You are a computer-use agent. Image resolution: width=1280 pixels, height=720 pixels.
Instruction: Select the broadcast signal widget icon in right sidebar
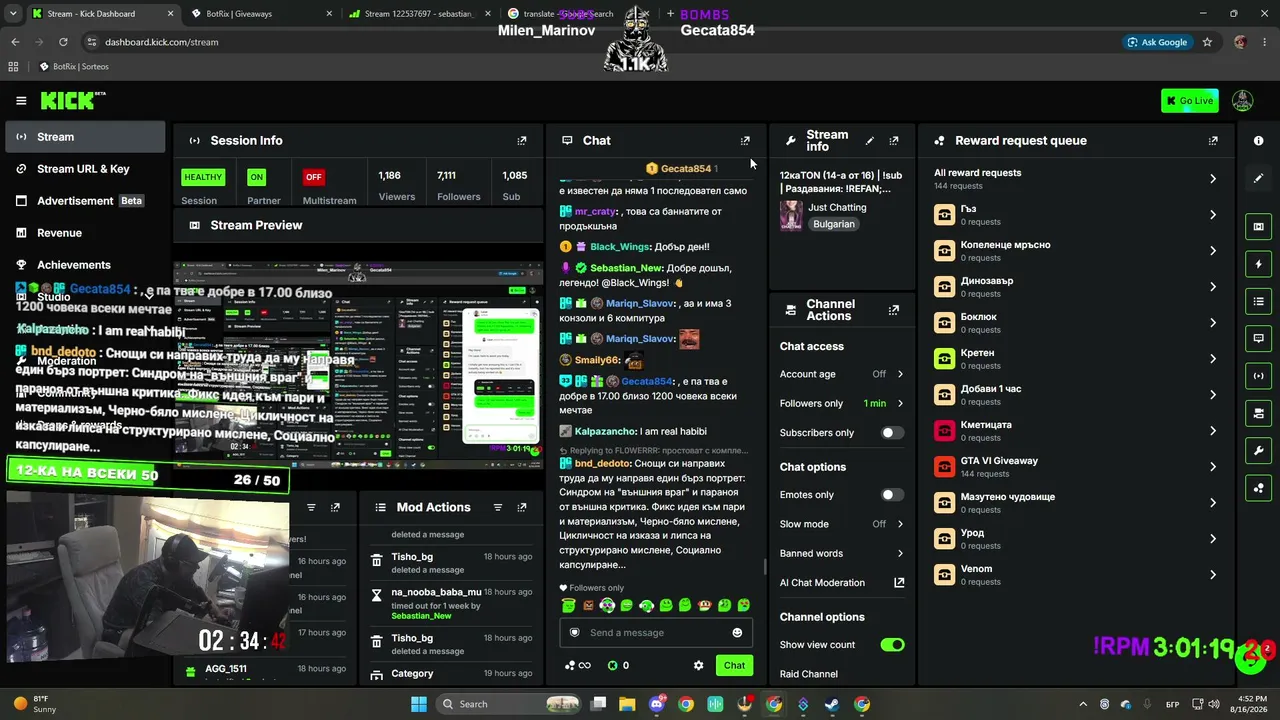point(1258,376)
